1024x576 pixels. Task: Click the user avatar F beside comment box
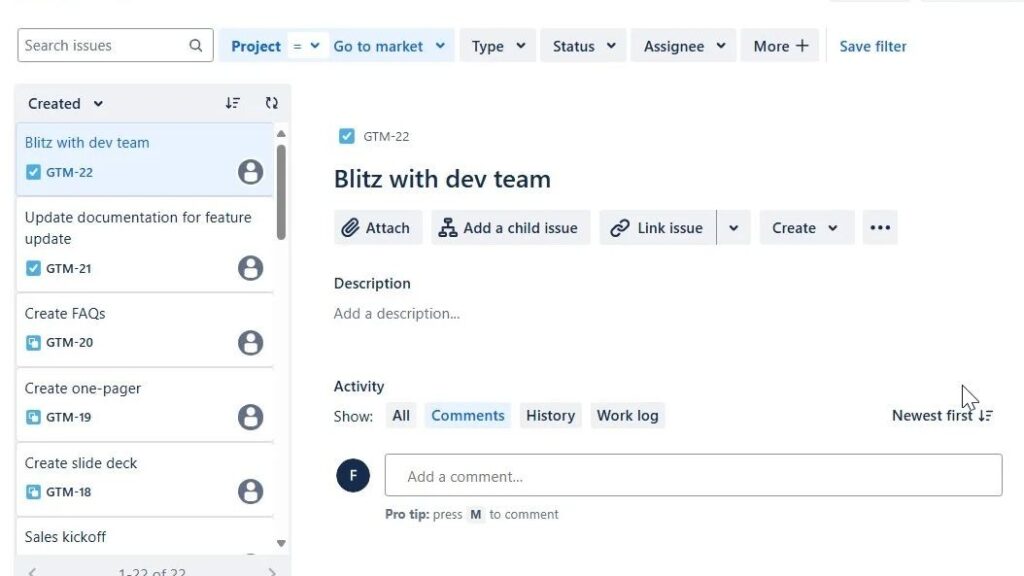tap(353, 475)
